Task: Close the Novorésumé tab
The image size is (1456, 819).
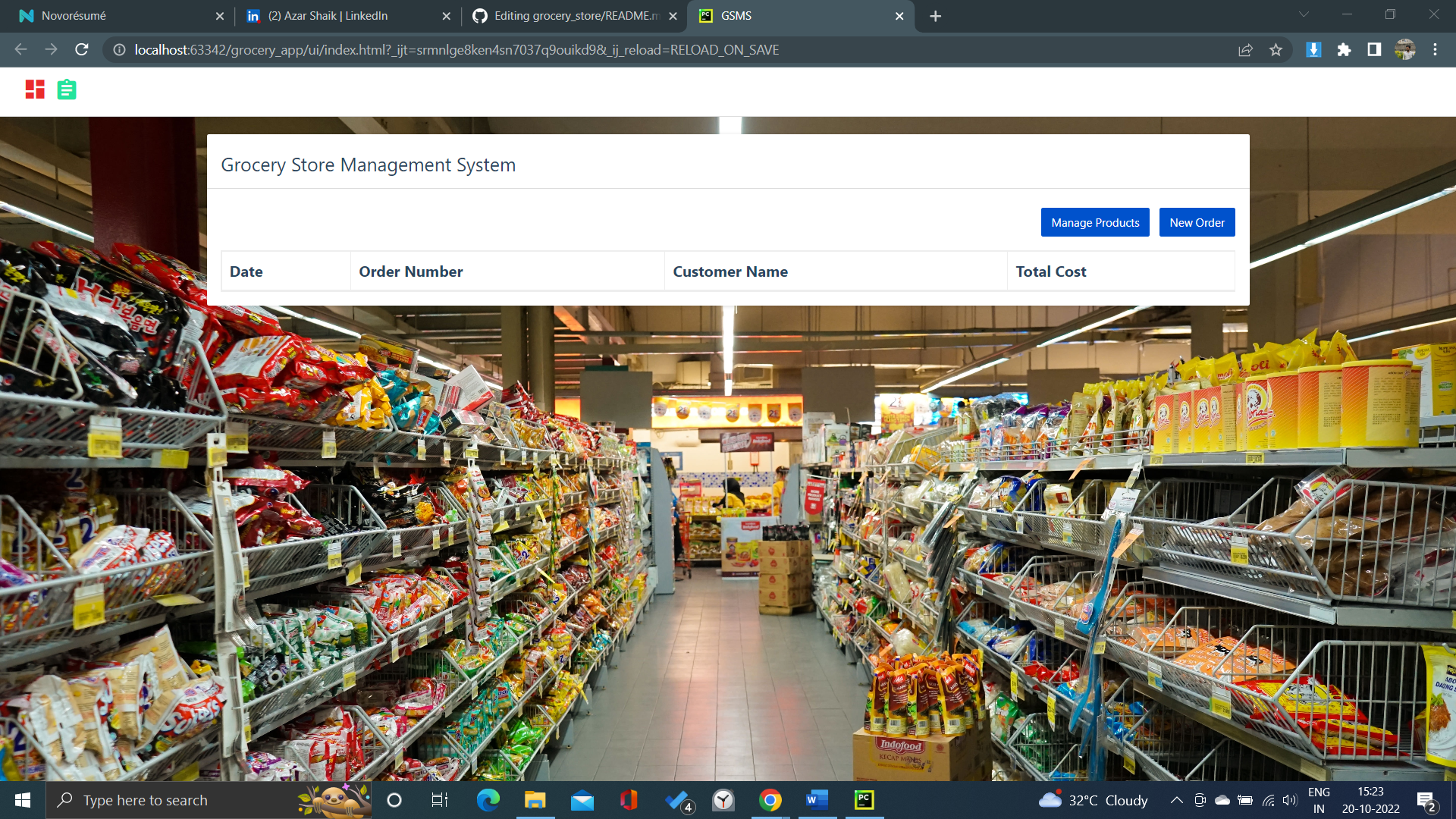Action: 220,16
